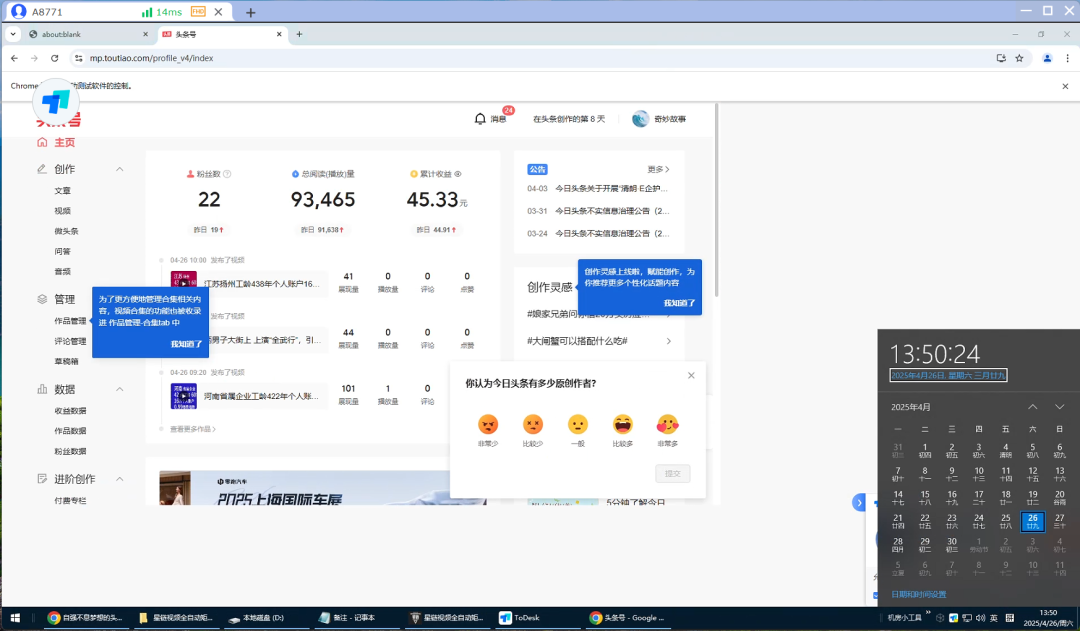Screen dimensions: 1080x631
Task: Click the ToDesk tray icon
Action: [953, 618]
